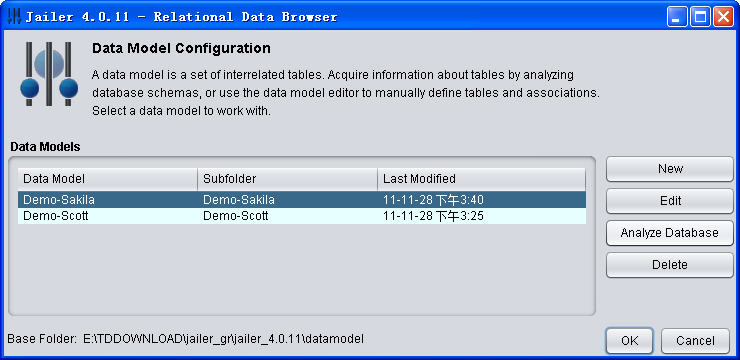Select the Demo-Sakila data model name
740x360 pixels.
tap(59, 200)
